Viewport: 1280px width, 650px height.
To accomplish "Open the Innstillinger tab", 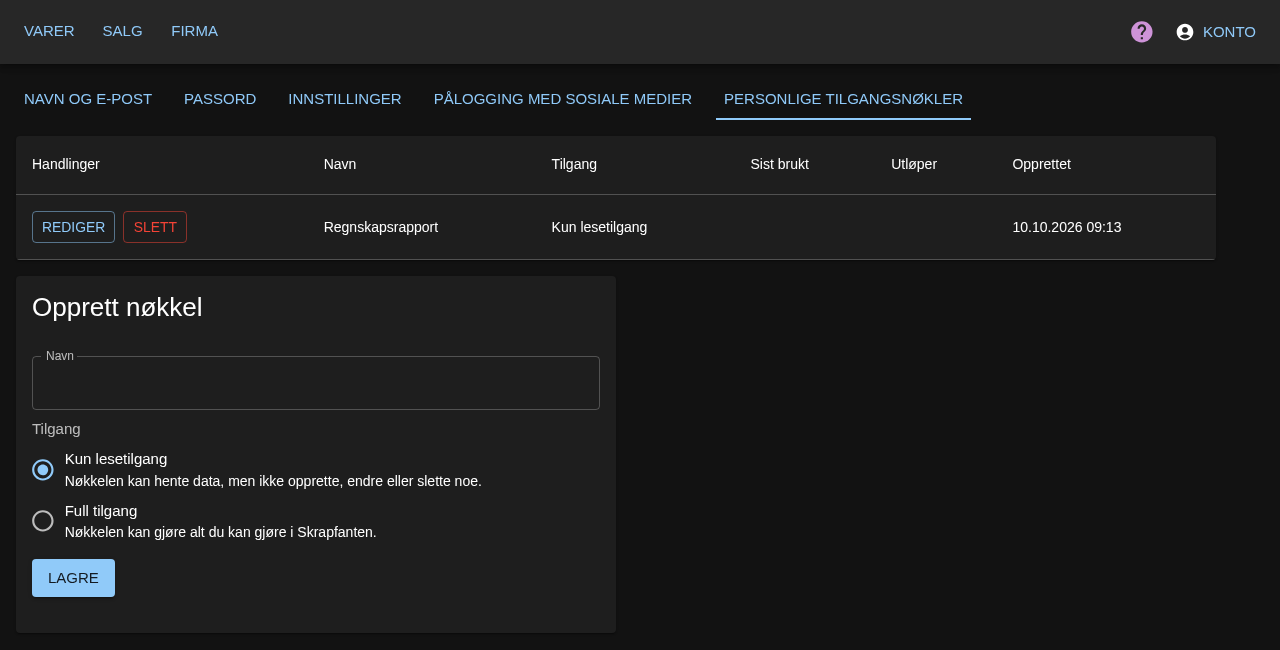I will click(x=345, y=99).
